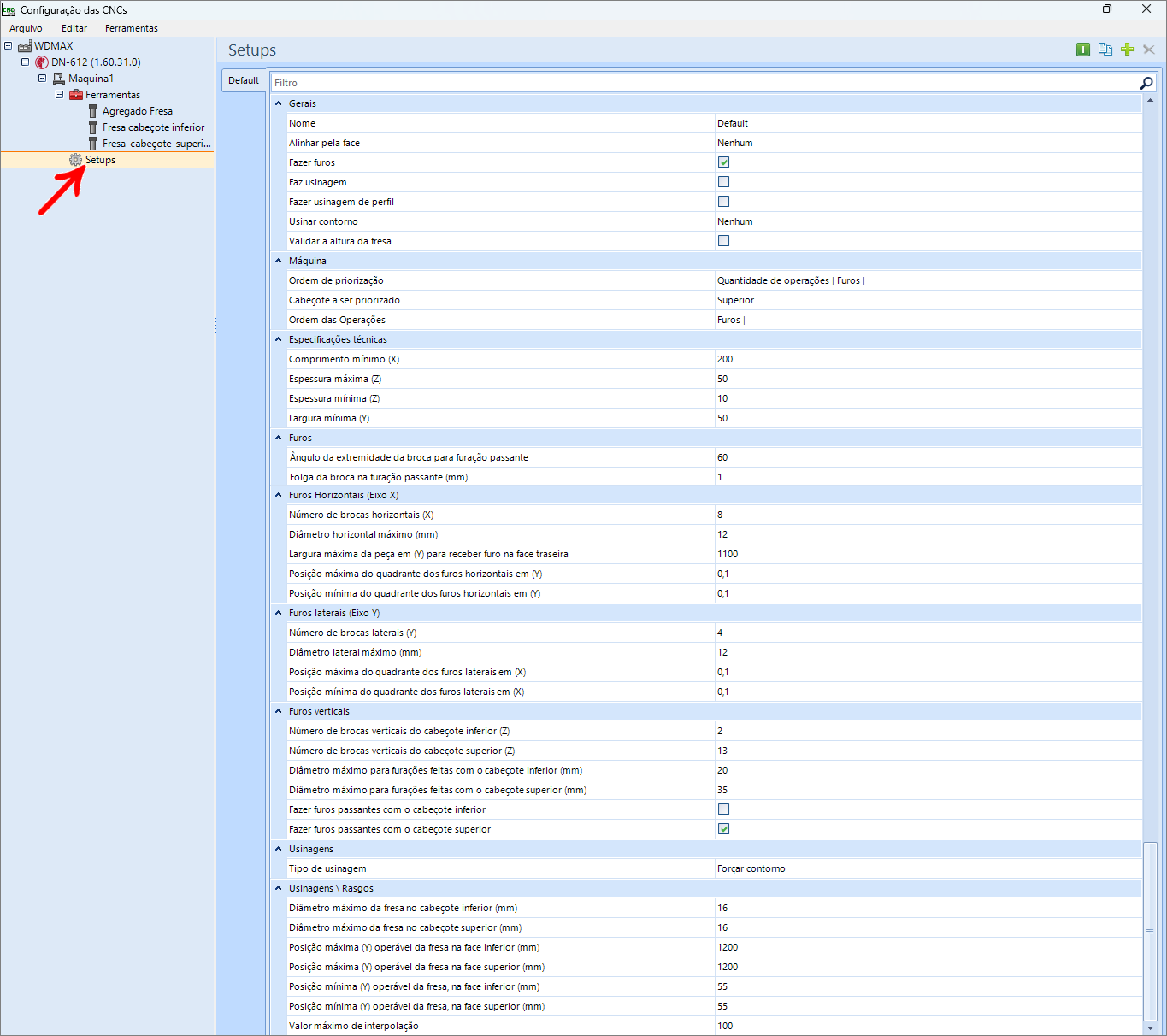Click the vertical scrollbar down arrow
Viewport: 1167px width, 1036px height.
[x=1150, y=1027]
